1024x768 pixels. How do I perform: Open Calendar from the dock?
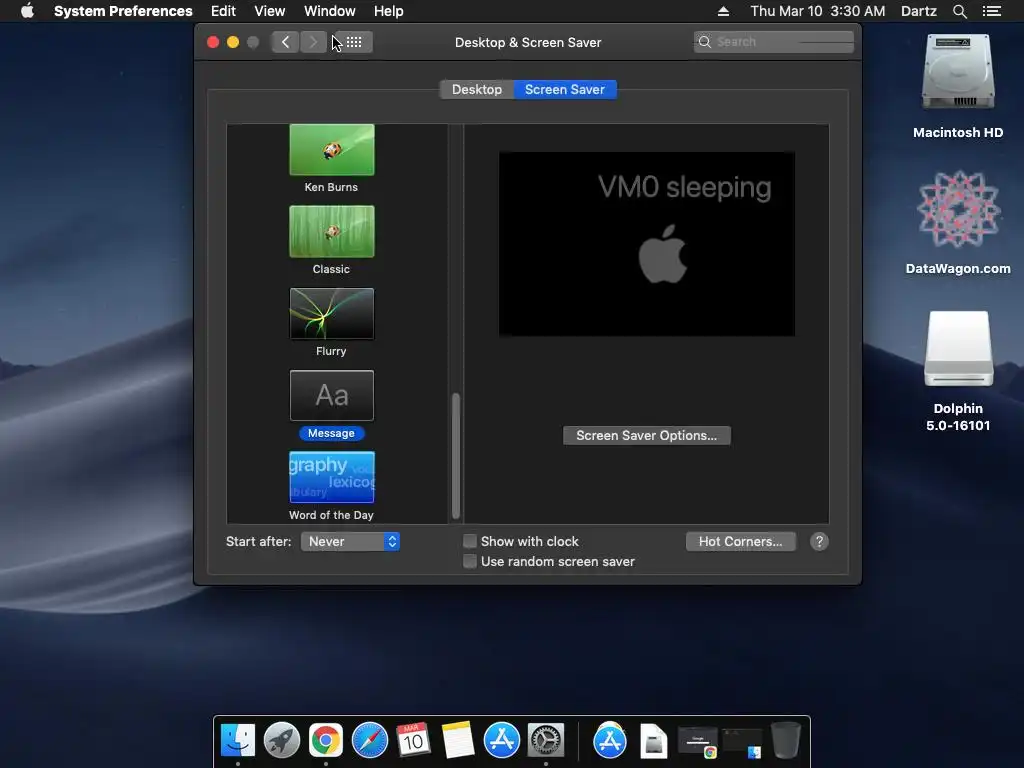pyautogui.click(x=413, y=741)
